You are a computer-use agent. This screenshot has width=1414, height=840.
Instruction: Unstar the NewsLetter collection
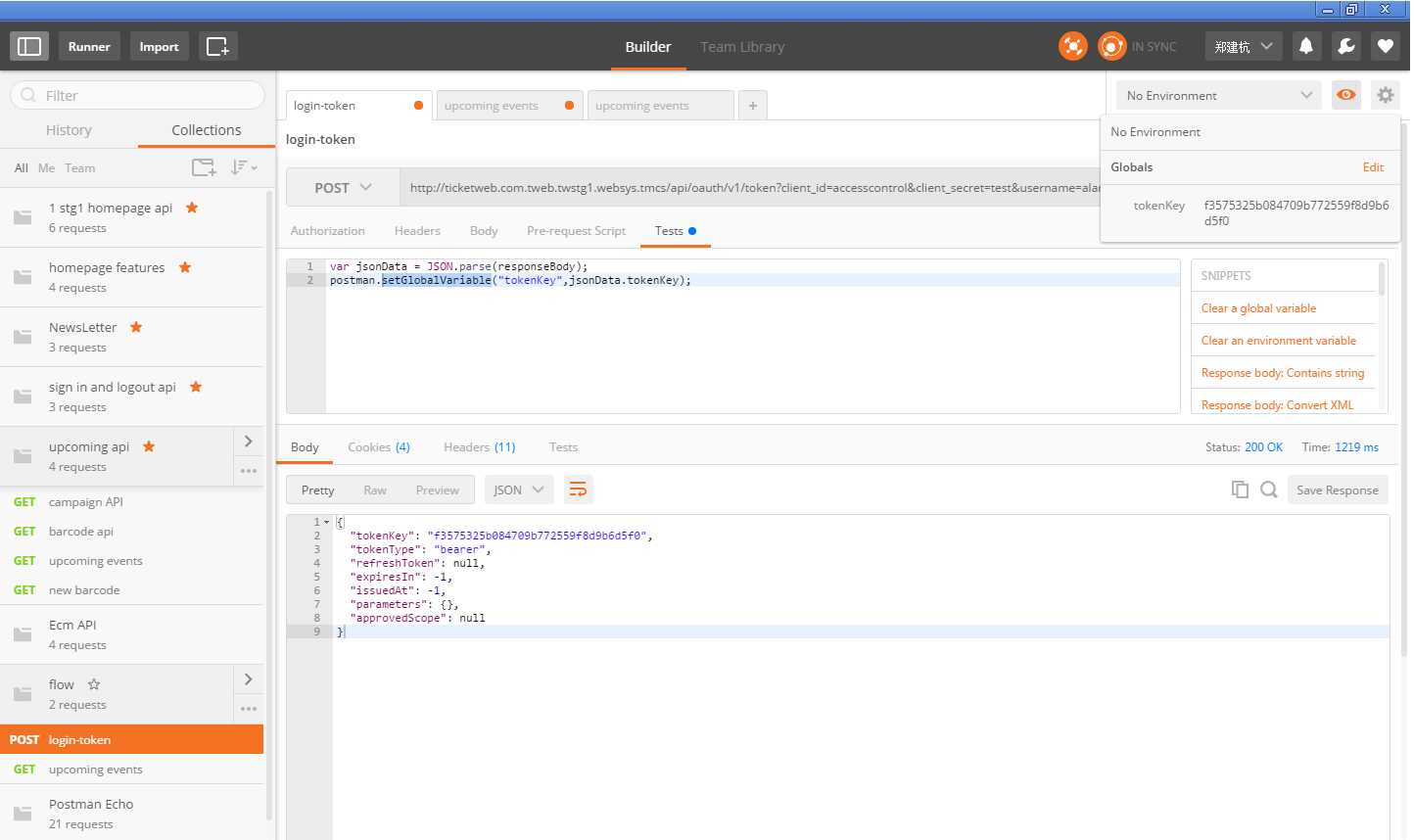[136, 327]
